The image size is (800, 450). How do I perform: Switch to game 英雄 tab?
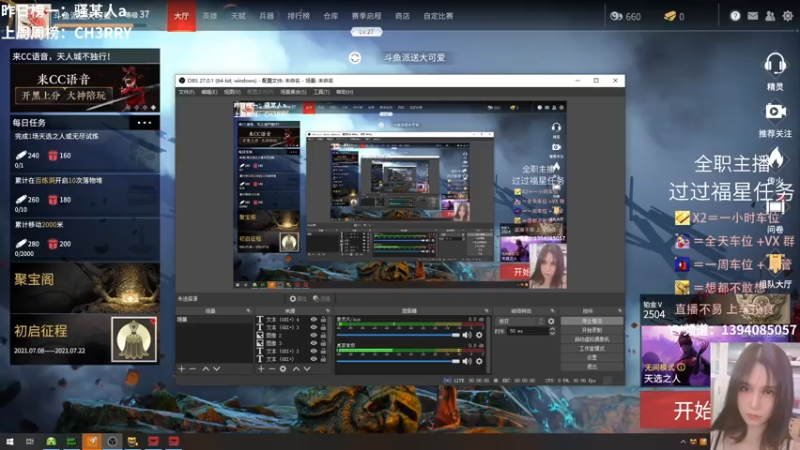[210, 16]
